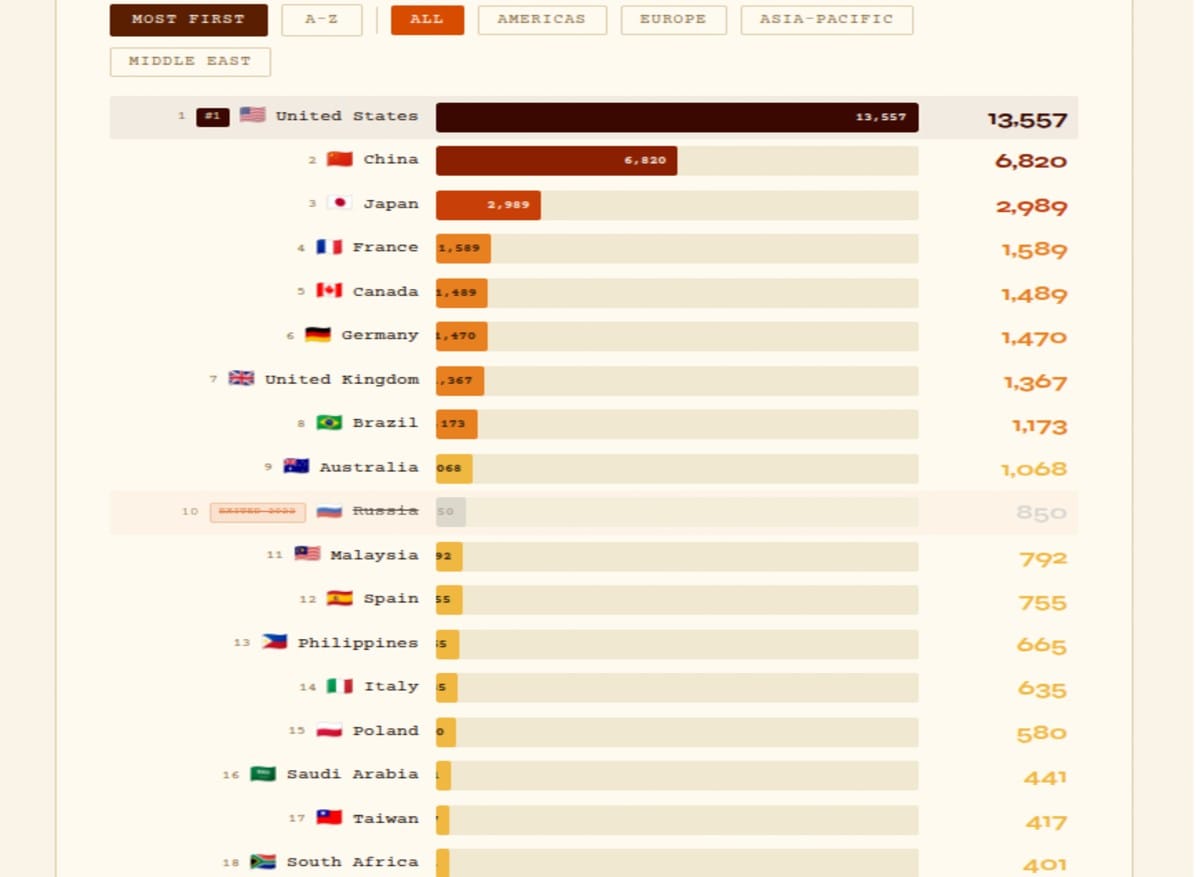1200x877 pixels.
Task: Select the All regions filter
Action: pos(427,20)
